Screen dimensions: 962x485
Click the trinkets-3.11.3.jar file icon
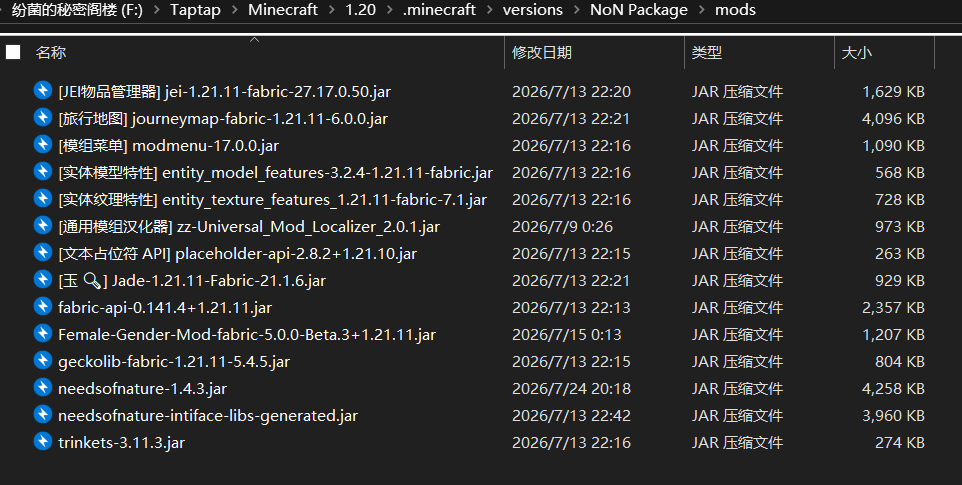point(42,441)
